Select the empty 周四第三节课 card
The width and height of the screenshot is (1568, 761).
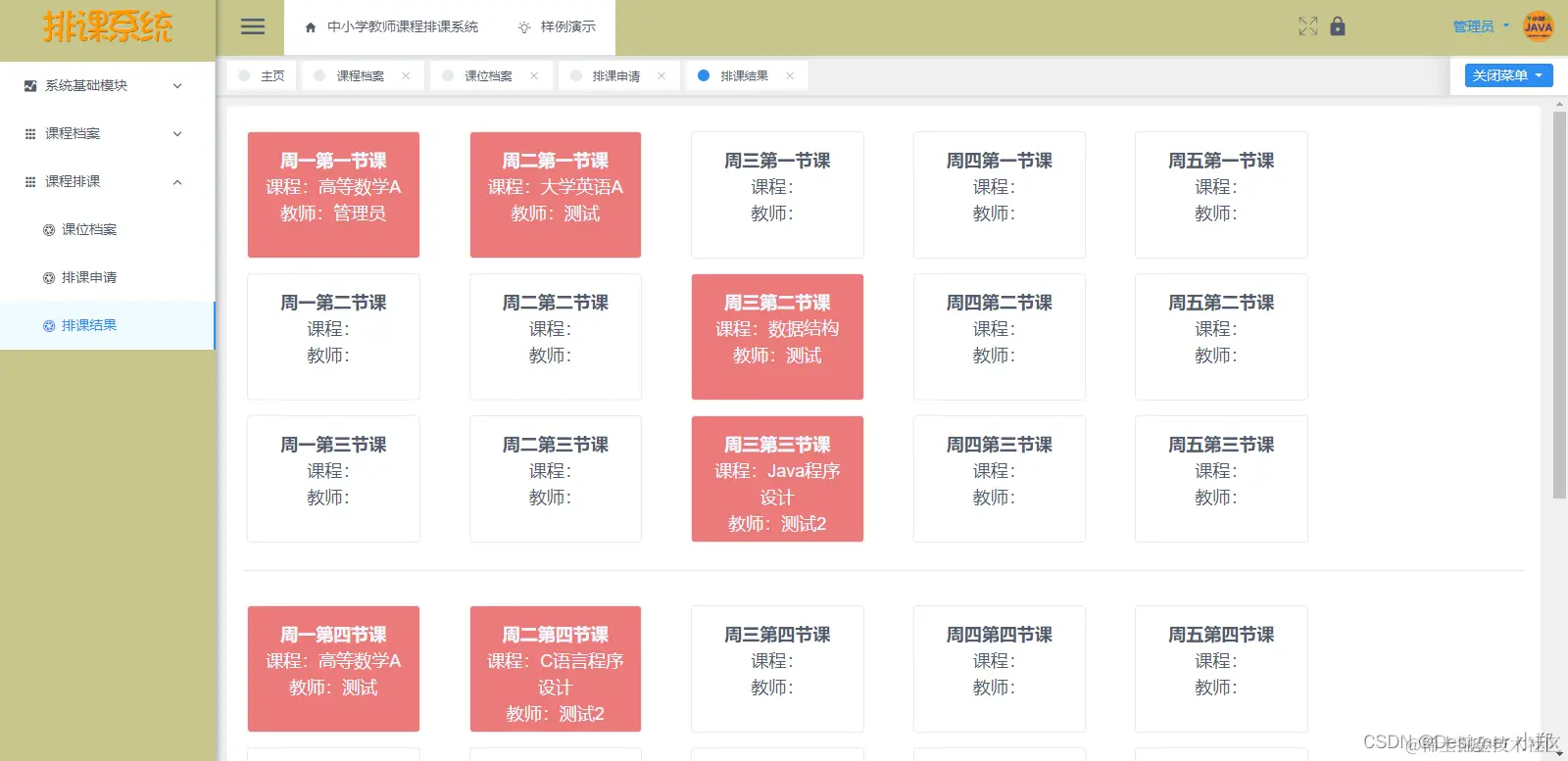(x=1000, y=479)
